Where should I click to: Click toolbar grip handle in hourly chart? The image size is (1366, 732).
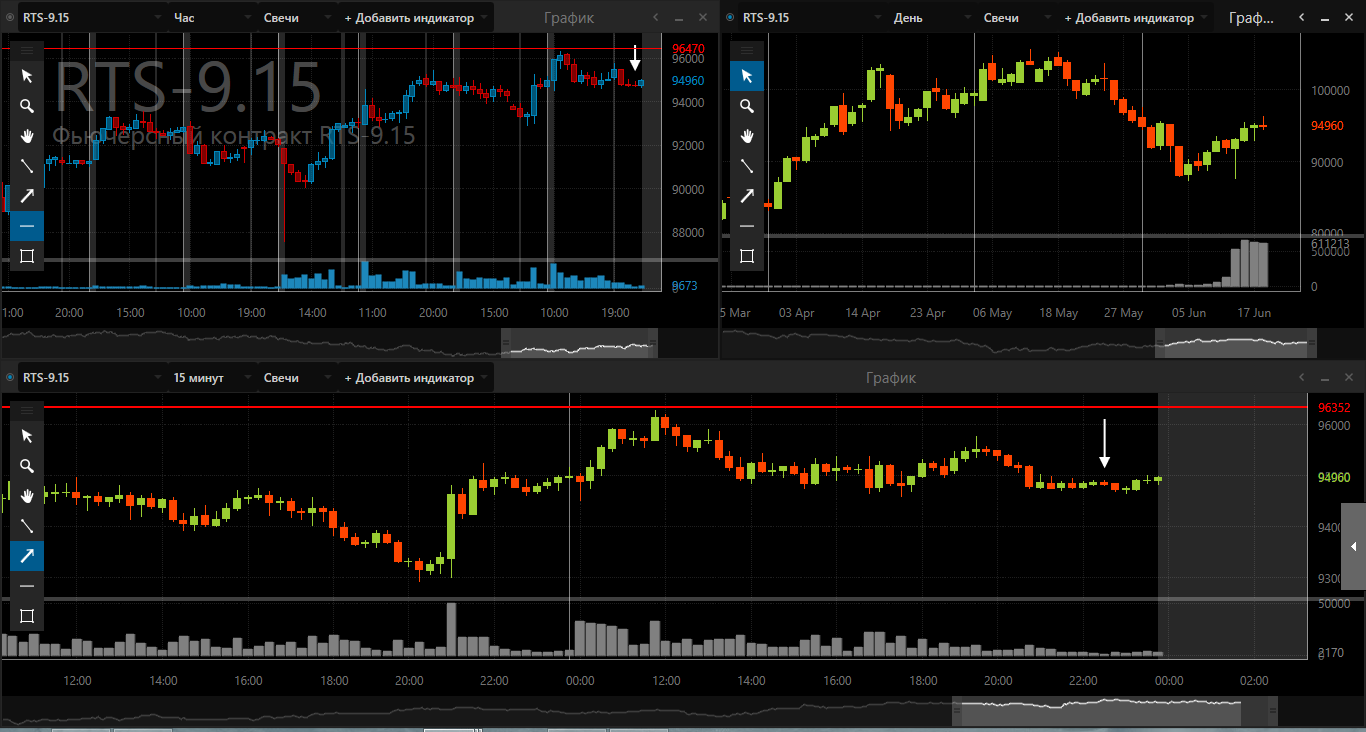pos(27,50)
